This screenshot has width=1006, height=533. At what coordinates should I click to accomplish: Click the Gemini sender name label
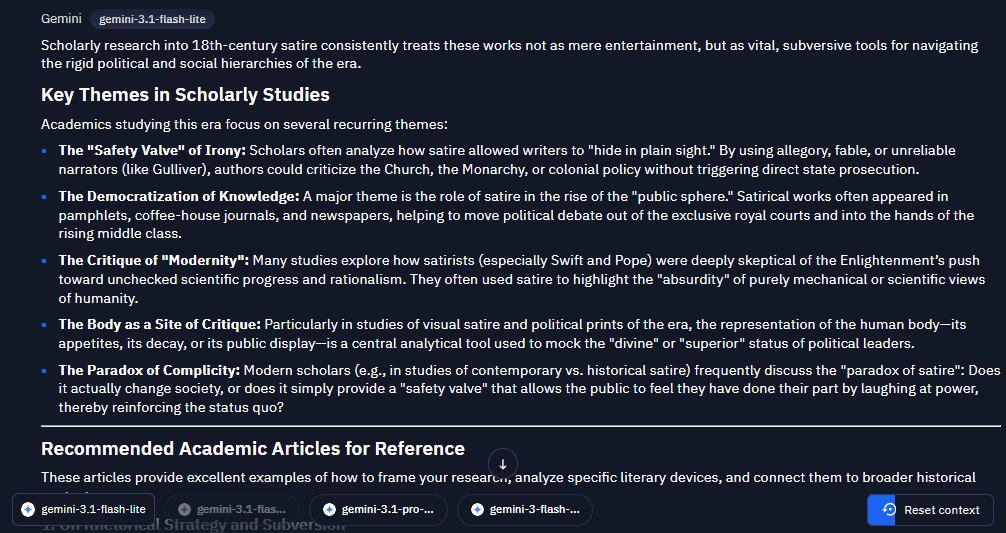coord(61,19)
